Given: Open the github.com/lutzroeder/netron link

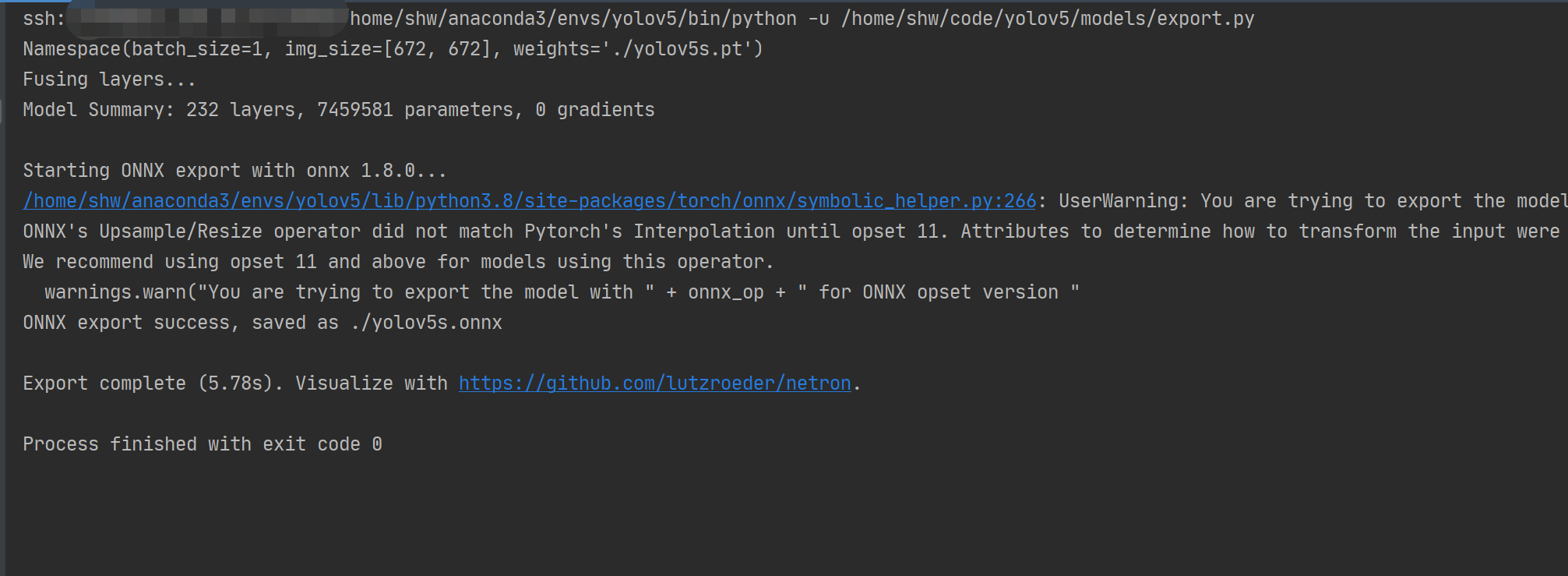Looking at the screenshot, I should click(654, 383).
